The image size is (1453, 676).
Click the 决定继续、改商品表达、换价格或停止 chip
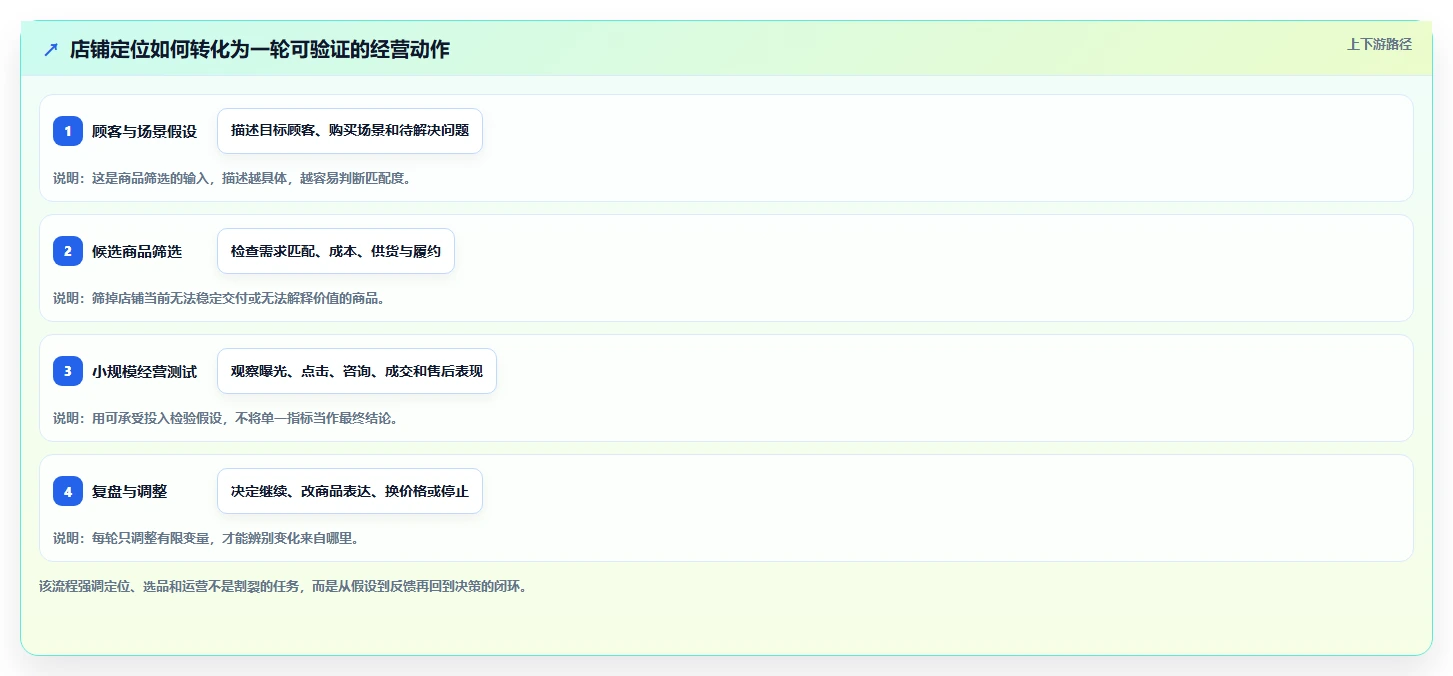tap(350, 491)
